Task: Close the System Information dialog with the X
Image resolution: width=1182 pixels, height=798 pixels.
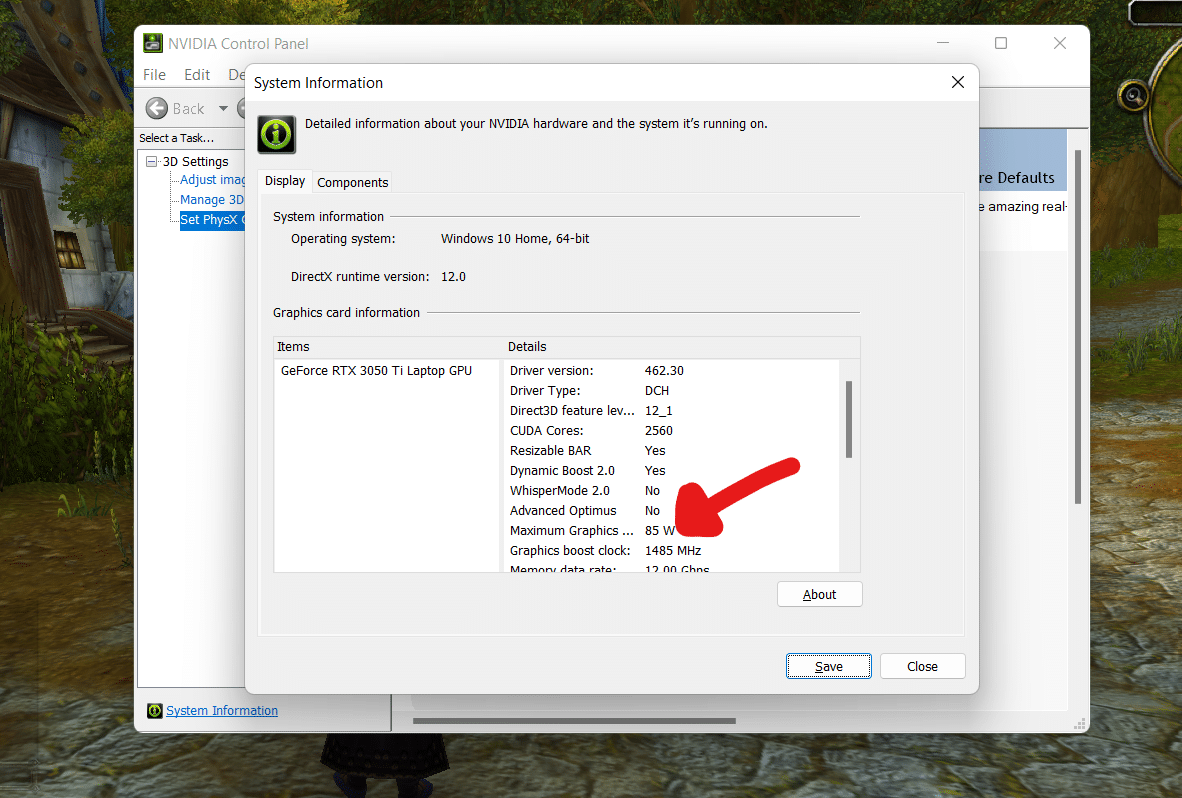Action: pyautogui.click(x=957, y=82)
